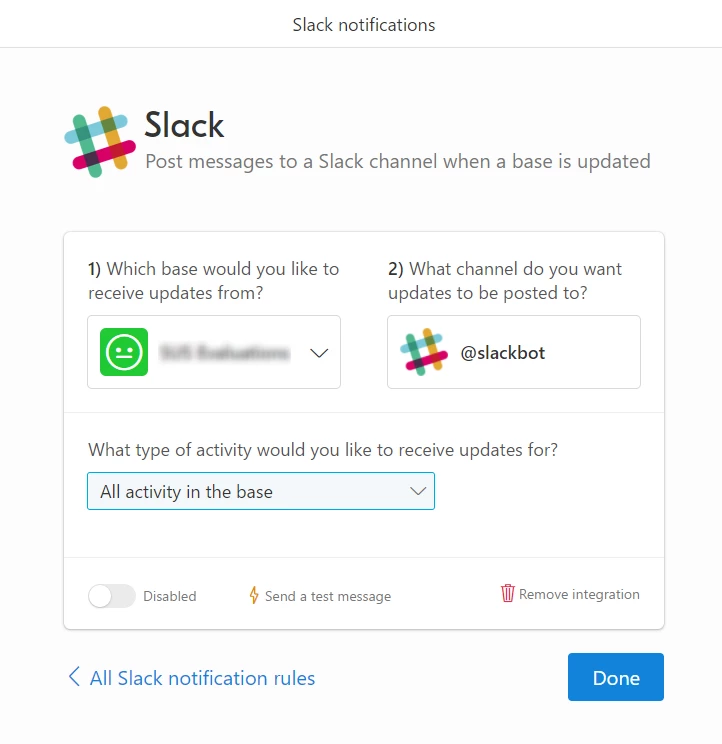Click the Slack icon beside @slackbot
The height and width of the screenshot is (744, 722).
point(424,352)
